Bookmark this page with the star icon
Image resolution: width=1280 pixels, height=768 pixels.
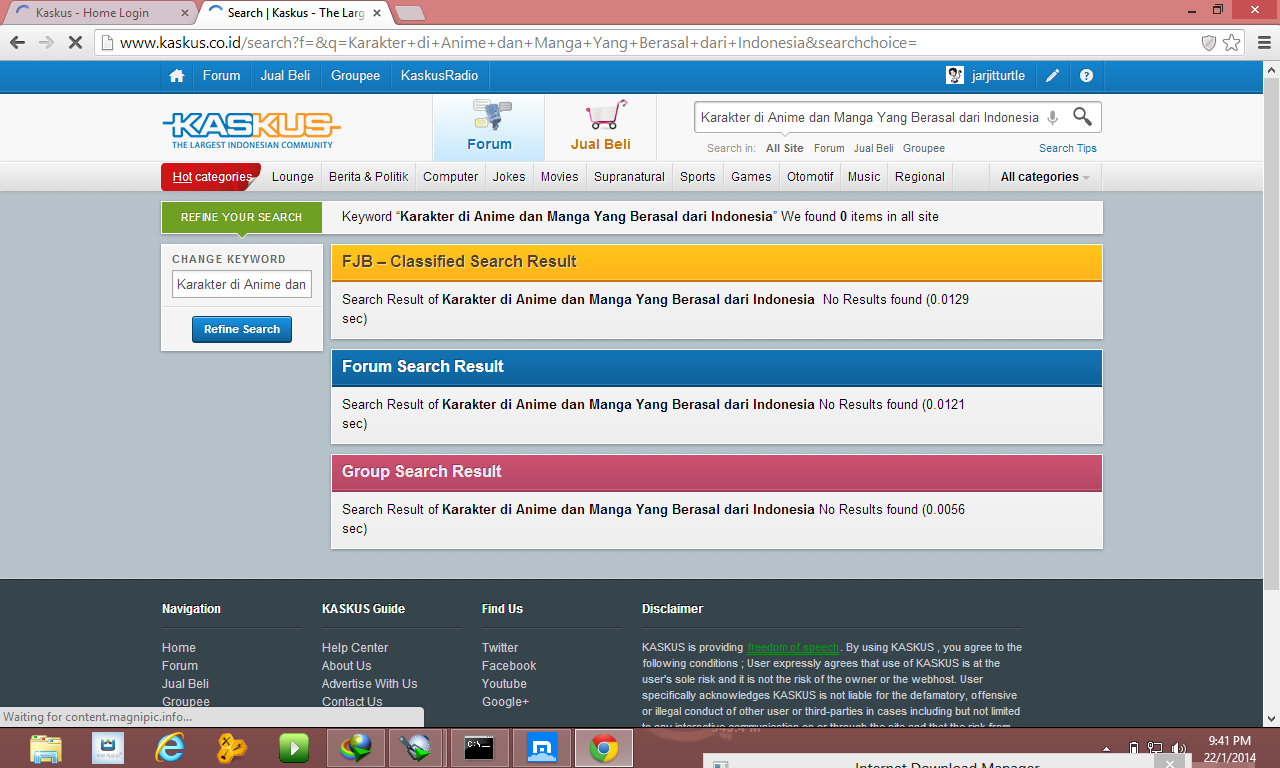coord(1232,43)
